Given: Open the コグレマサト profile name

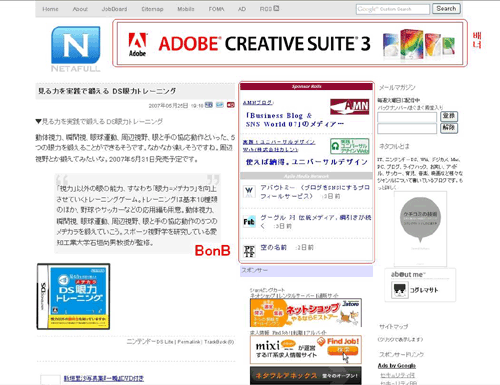Looking at the screenshot, I should 424,290.
